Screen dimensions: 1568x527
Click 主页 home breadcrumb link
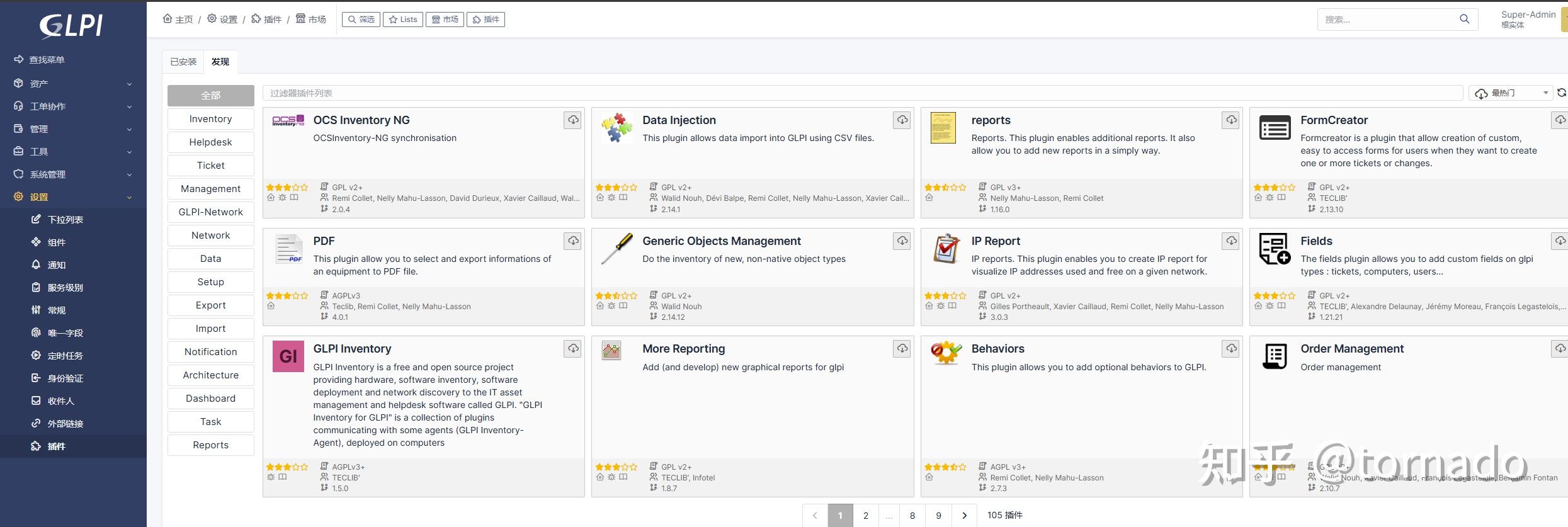point(178,20)
